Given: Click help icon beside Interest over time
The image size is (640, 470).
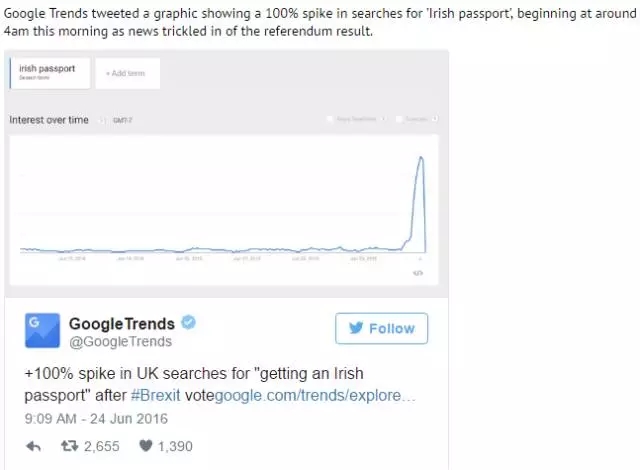Looking at the screenshot, I should (97, 120).
